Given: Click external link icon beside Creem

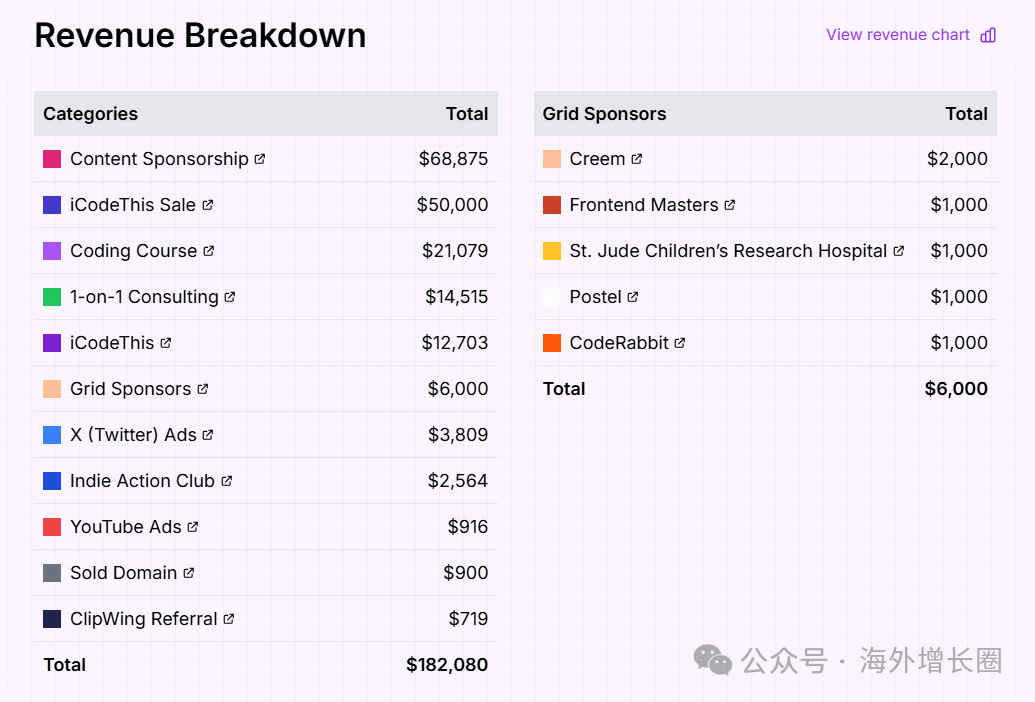Looking at the screenshot, I should coord(637,159).
